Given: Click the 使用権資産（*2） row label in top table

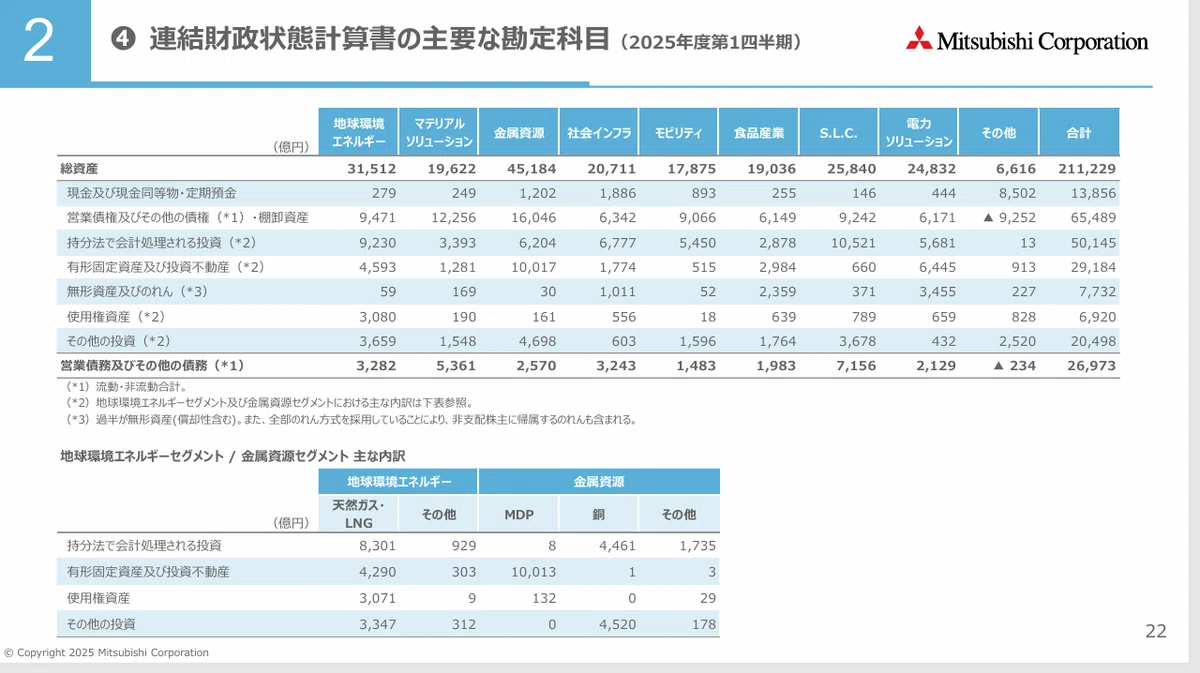Looking at the screenshot, I should (x=116, y=316).
